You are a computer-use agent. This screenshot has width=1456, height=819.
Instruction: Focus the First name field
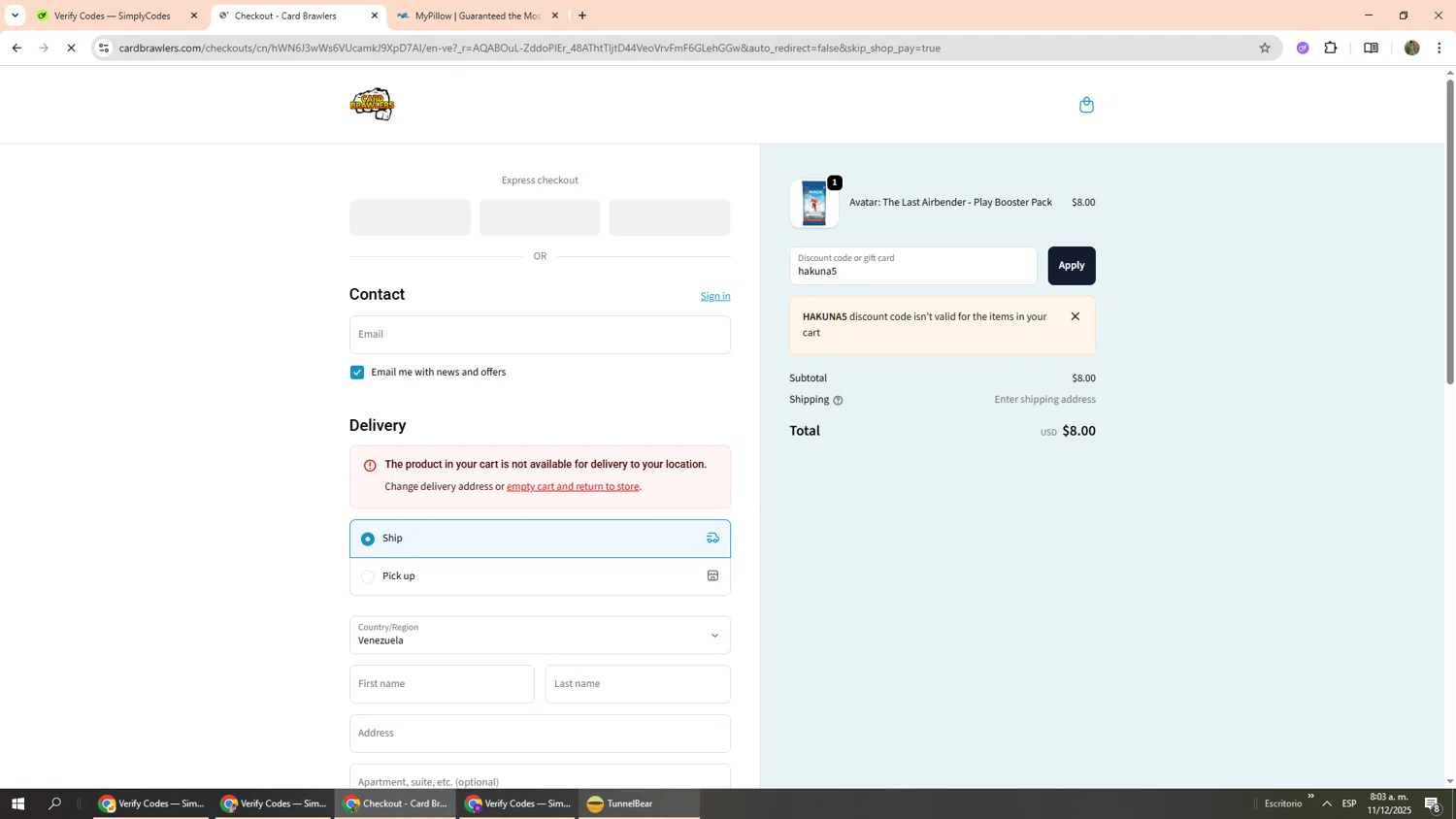click(442, 684)
